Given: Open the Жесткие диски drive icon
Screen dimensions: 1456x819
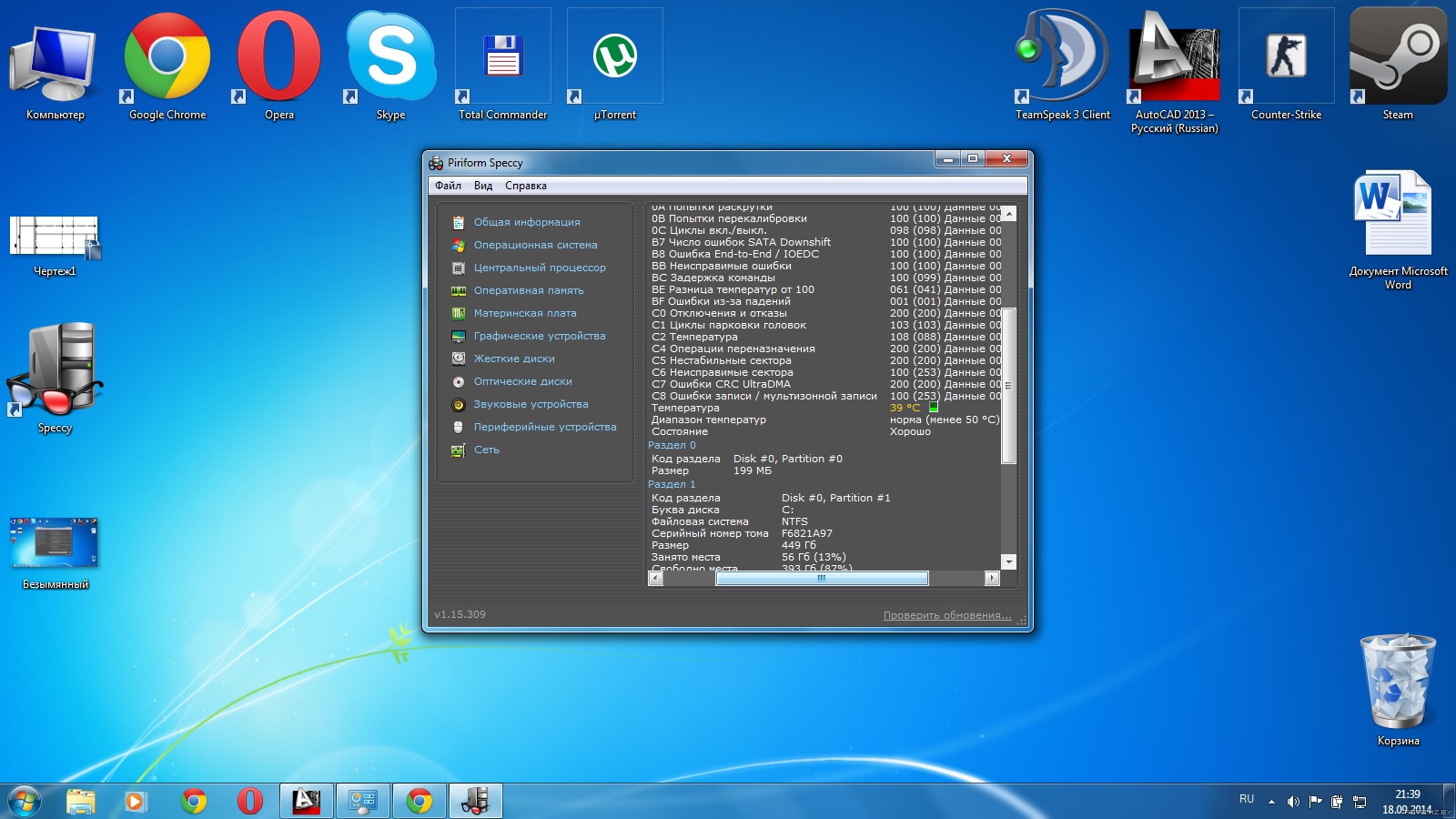Looking at the screenshot, I should pyautogui.click(x=459, y=359).
